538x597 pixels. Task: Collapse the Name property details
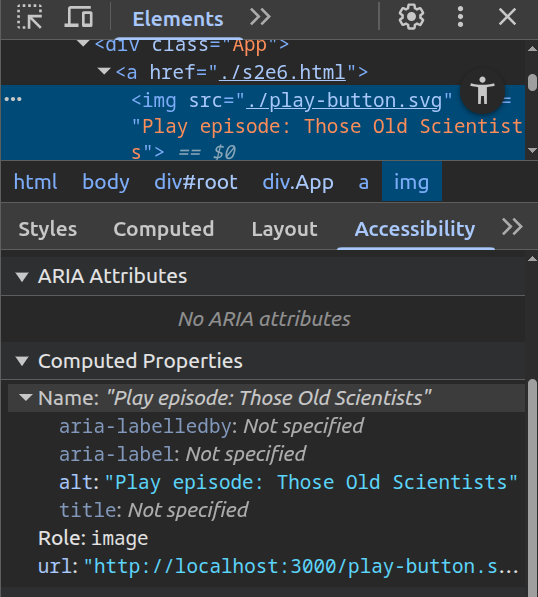point(26,397)
